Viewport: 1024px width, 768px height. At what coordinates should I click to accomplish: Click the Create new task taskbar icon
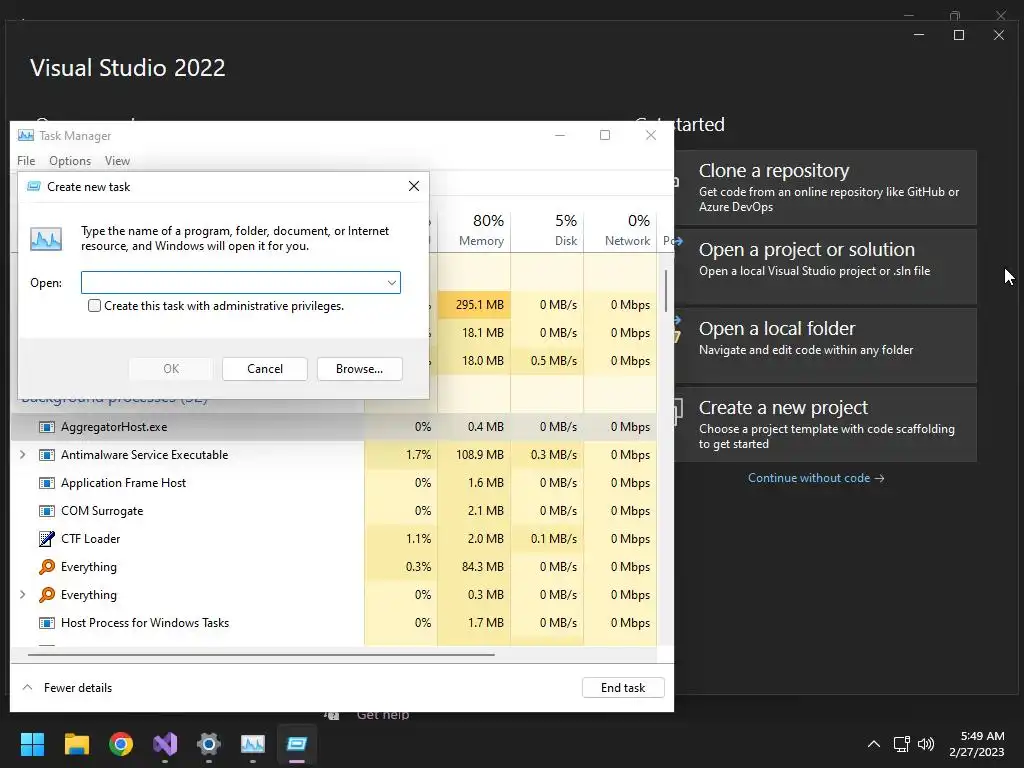coord(296,744)
